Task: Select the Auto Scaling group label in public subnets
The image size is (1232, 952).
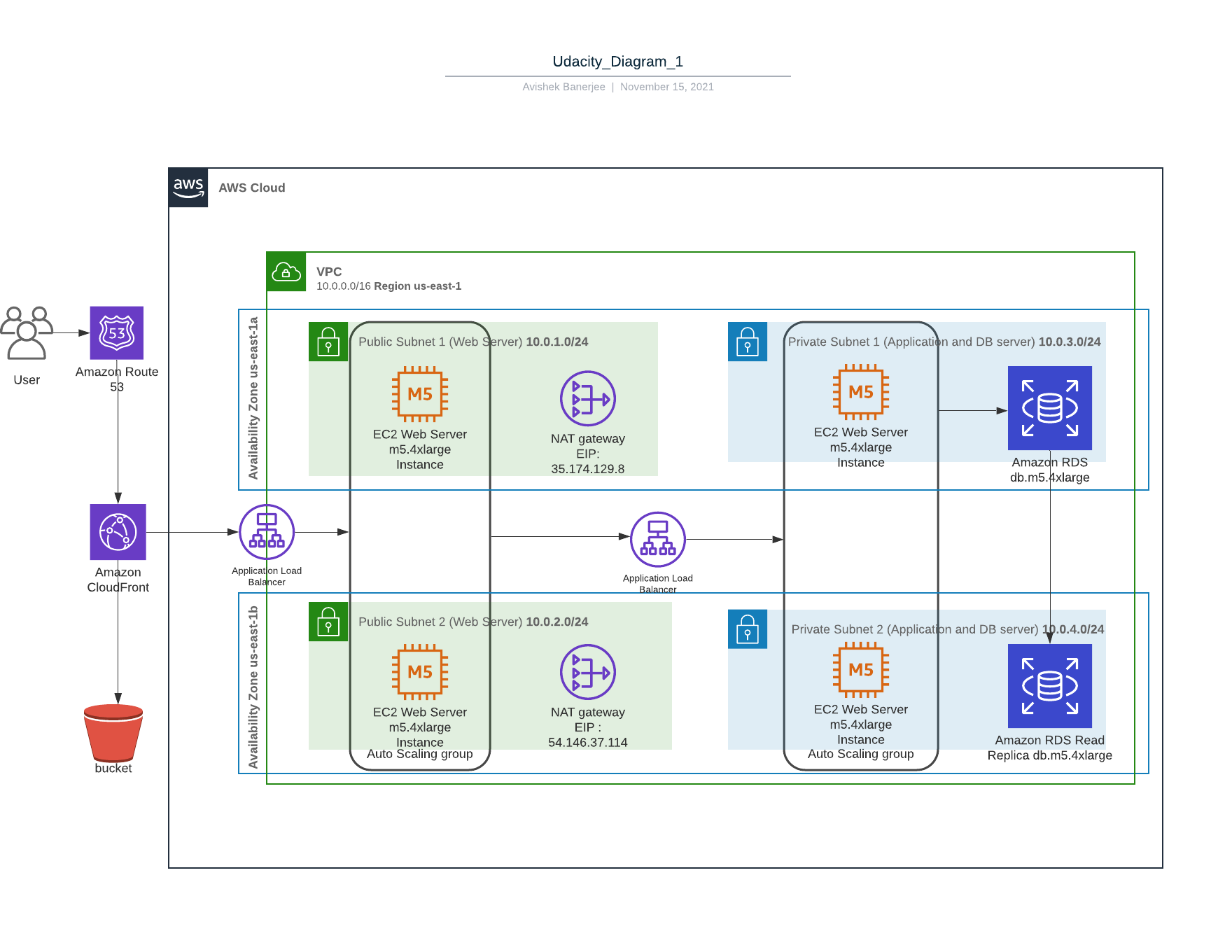Action: coord(420,754)
